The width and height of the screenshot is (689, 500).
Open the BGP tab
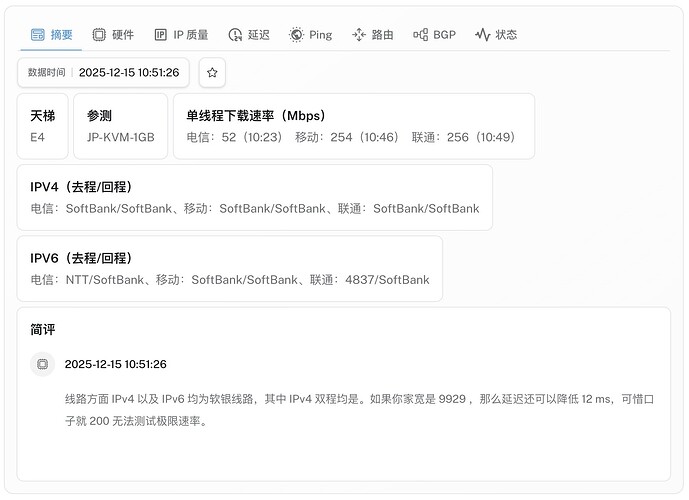coord(434,35)
